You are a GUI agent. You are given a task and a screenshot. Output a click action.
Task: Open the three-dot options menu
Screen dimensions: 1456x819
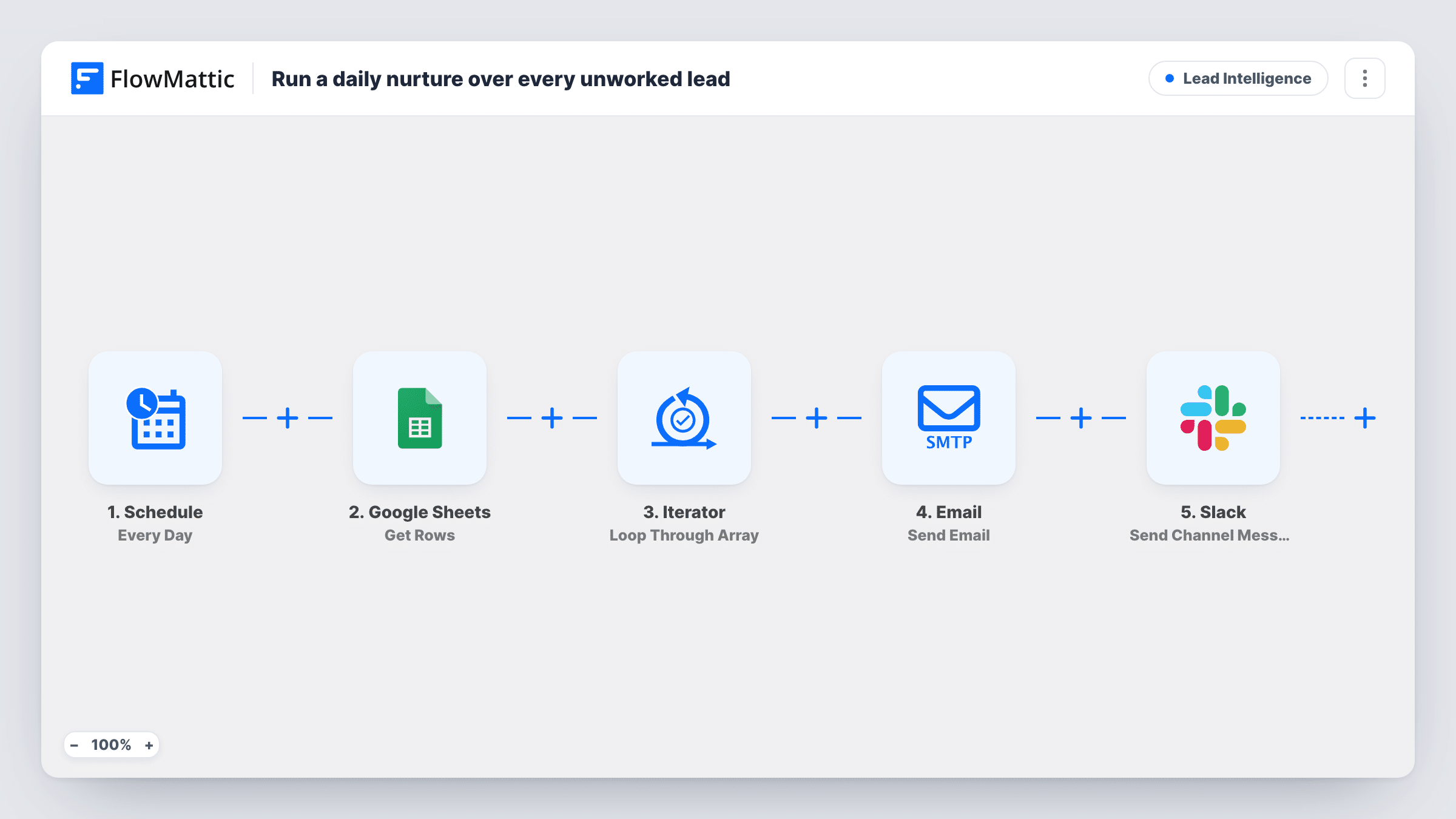[1365, 78]
